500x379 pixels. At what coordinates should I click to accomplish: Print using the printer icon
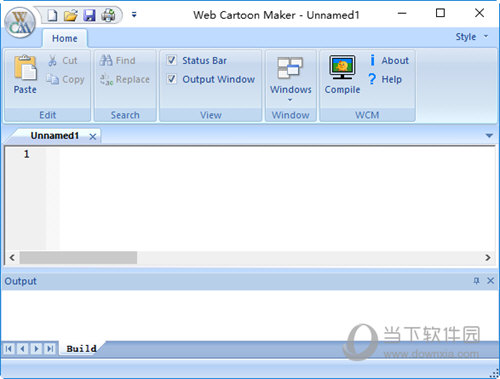(108, 15)
